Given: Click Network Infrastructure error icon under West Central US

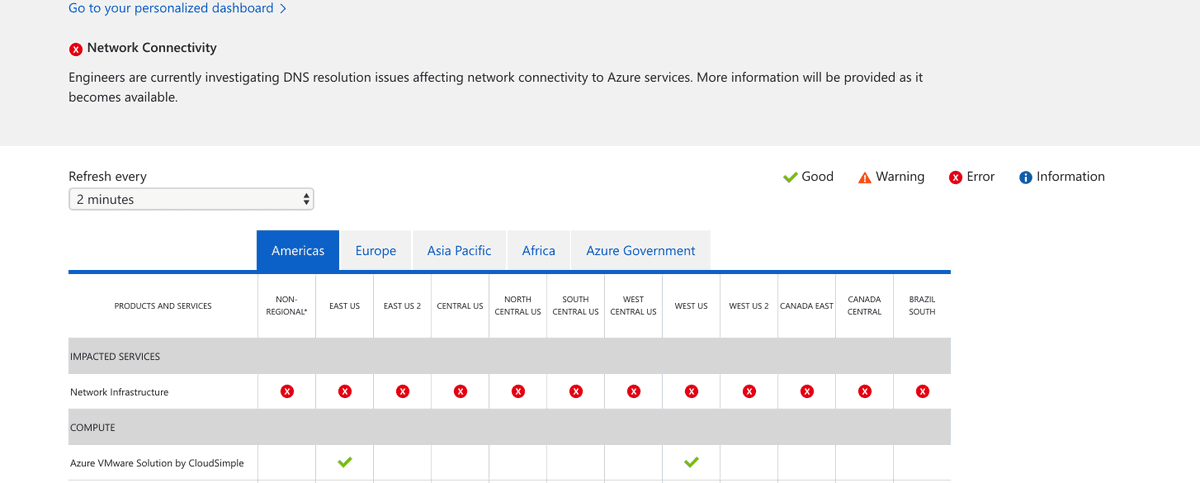Looking at the screenshot, I should 634,391.
